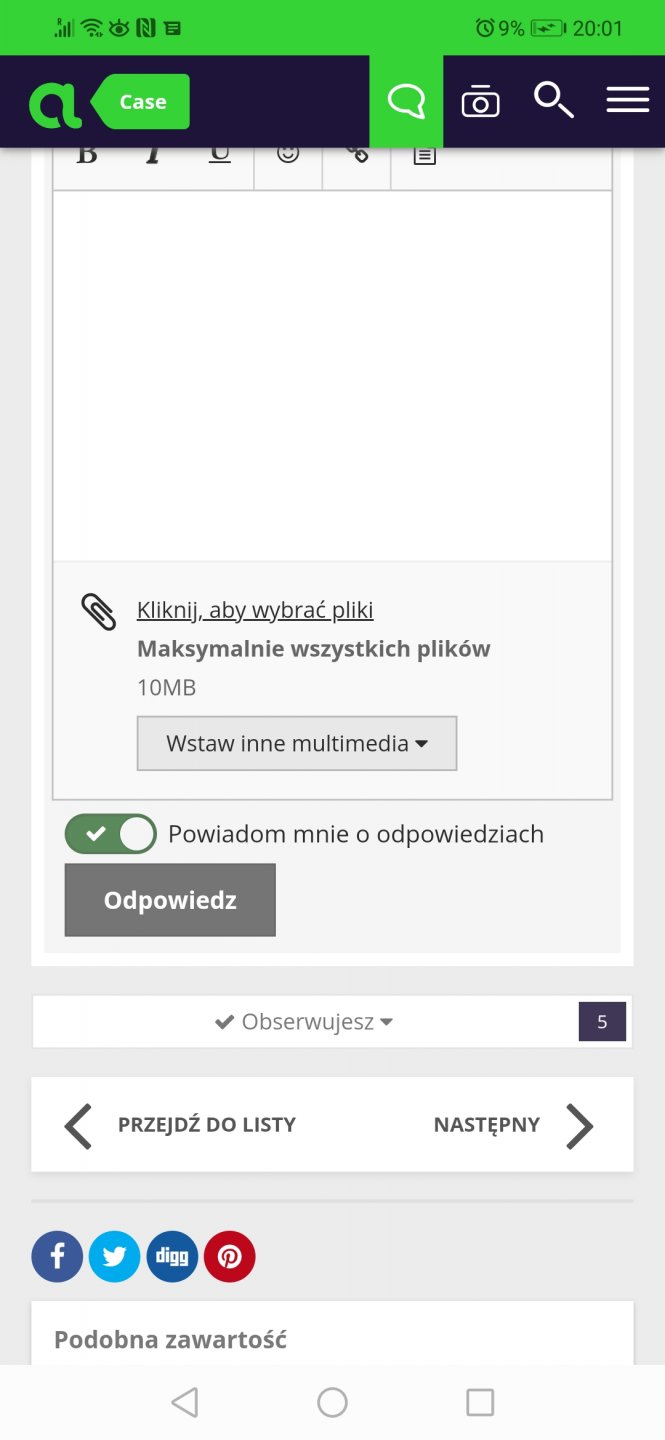
Task: Click Kliknij, aby wybrać pliki link
Action: pos(255,610)
